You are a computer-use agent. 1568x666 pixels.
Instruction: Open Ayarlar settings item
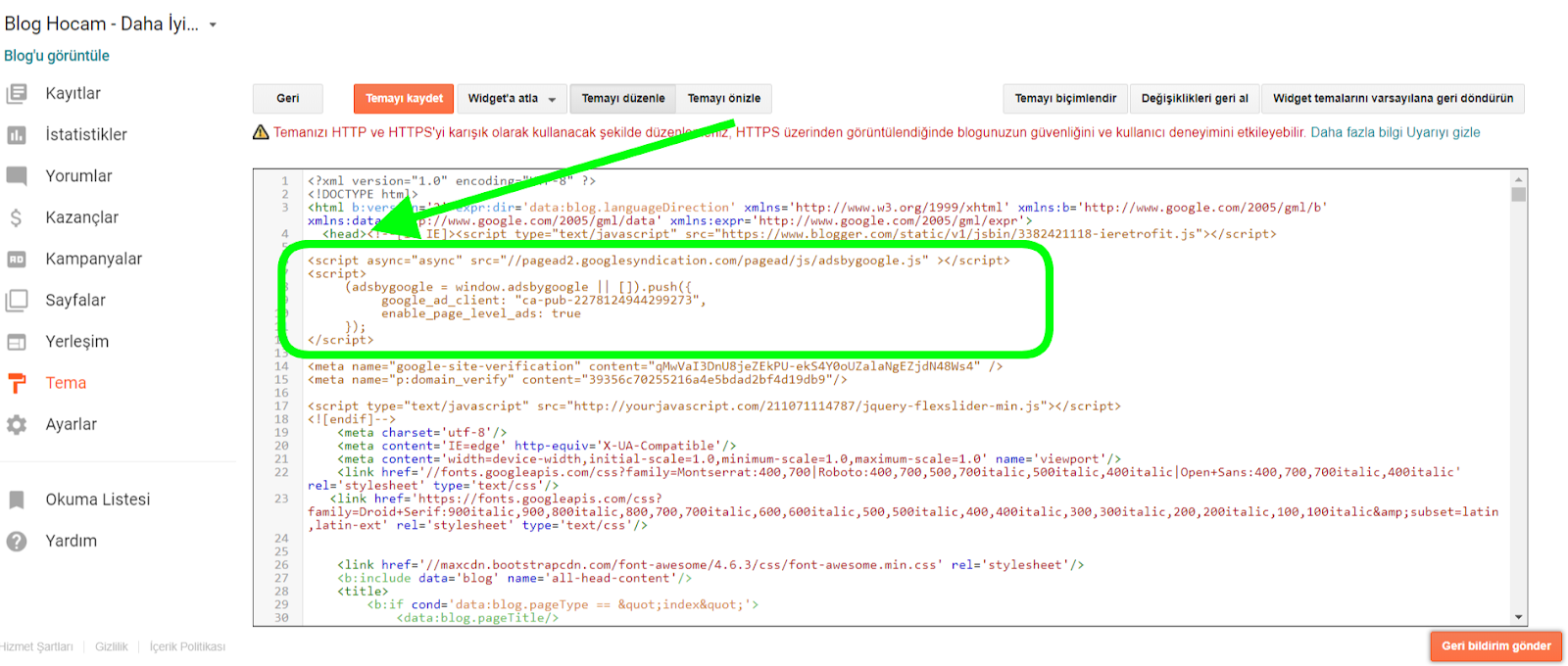point(72,424)
